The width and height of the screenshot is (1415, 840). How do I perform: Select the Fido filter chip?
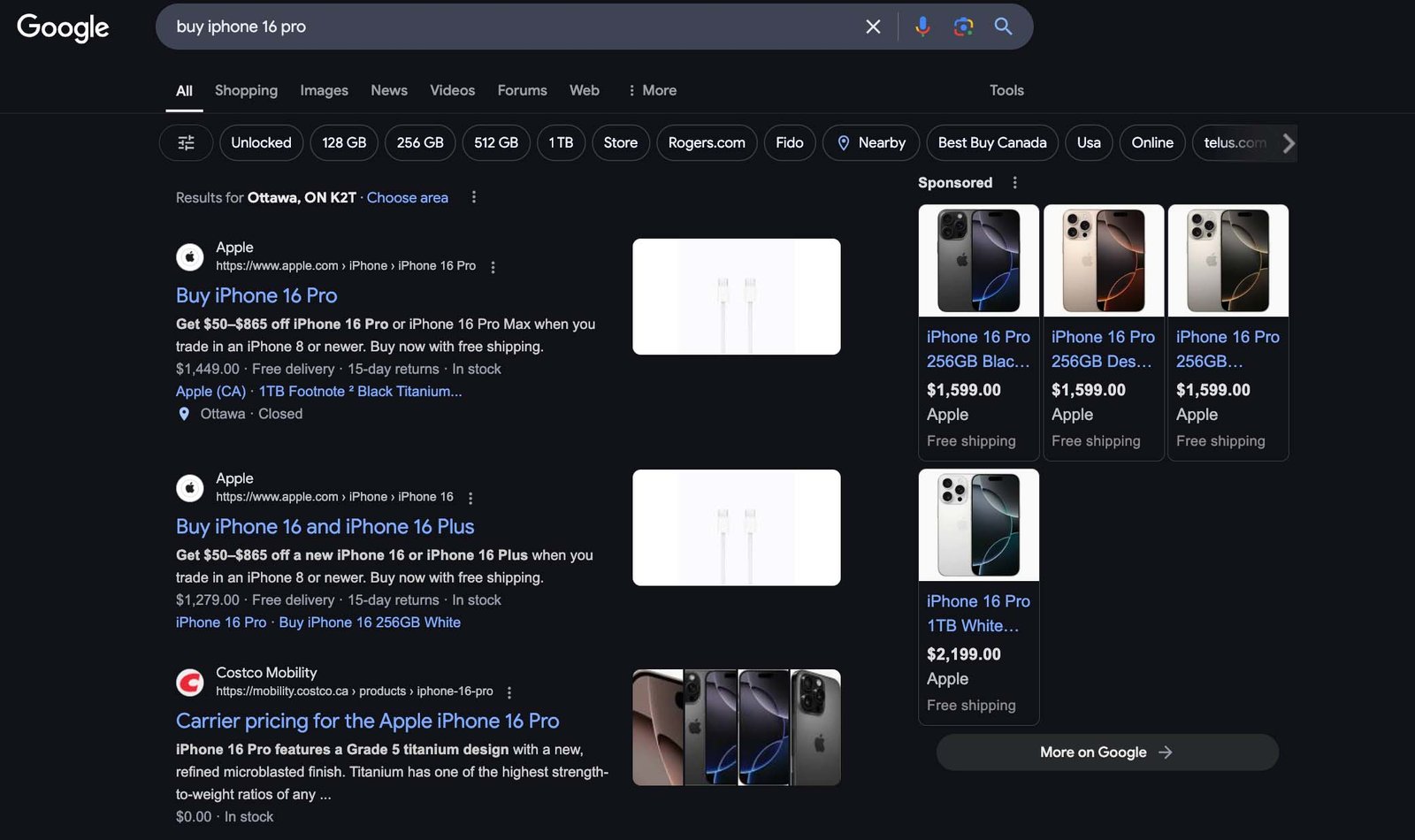coord(790,142)
